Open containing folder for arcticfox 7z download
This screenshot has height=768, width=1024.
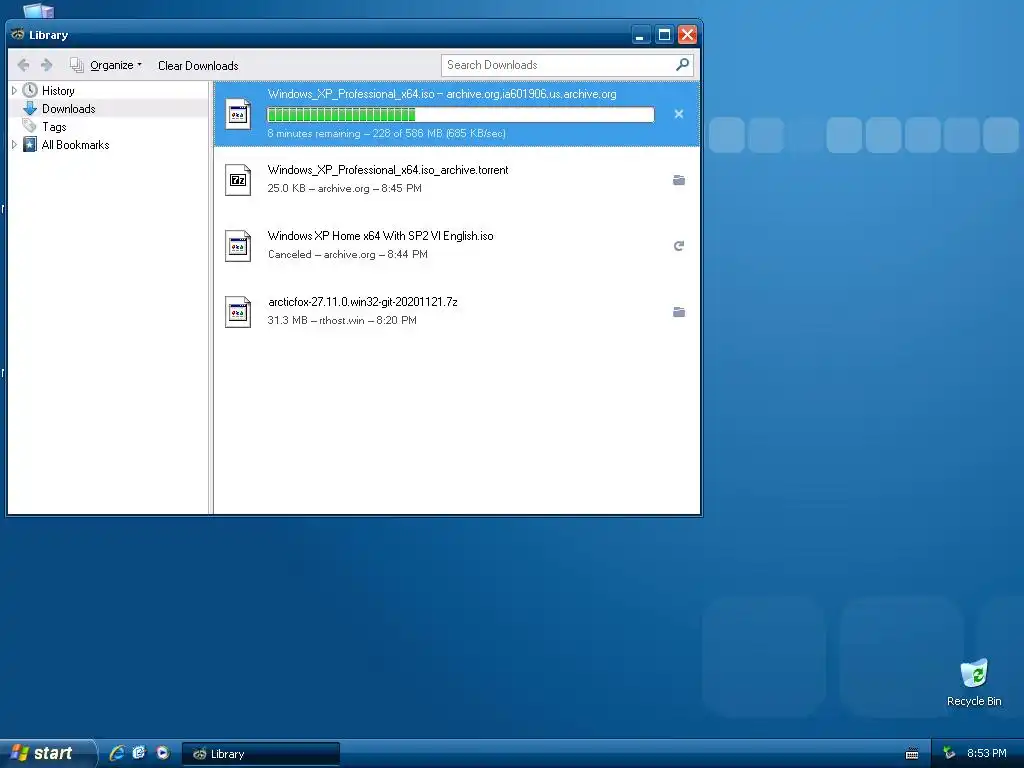pos(679,312)
